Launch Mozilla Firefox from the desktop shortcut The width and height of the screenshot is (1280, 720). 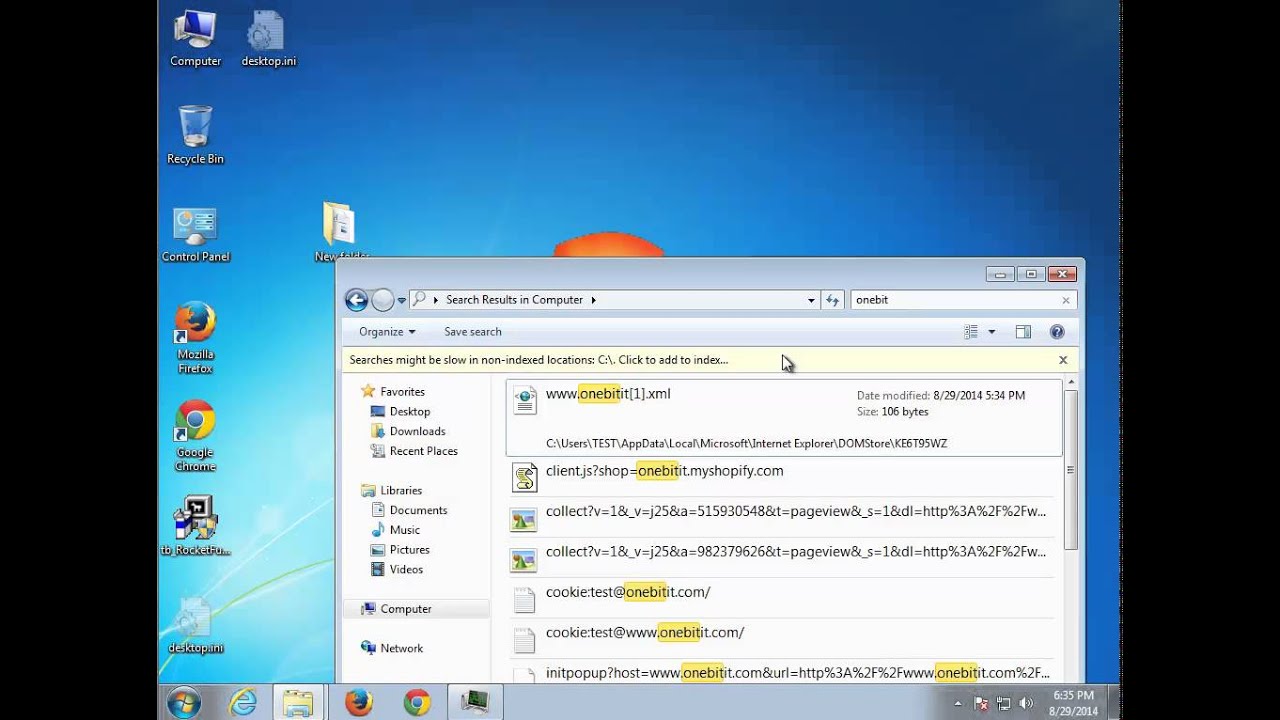coord(195,338)
